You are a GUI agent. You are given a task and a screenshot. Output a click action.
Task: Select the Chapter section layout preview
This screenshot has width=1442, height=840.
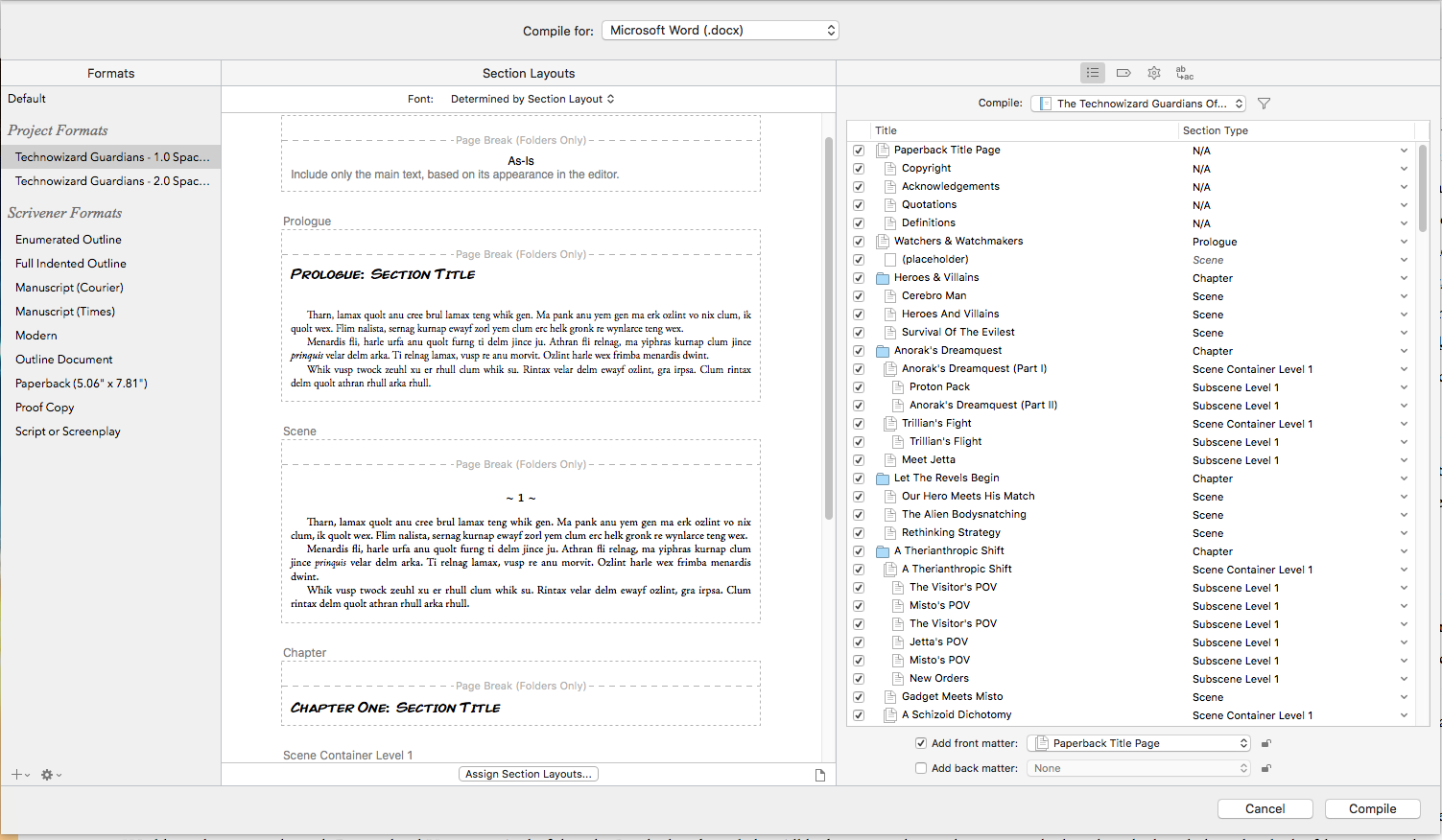[521, 693]
